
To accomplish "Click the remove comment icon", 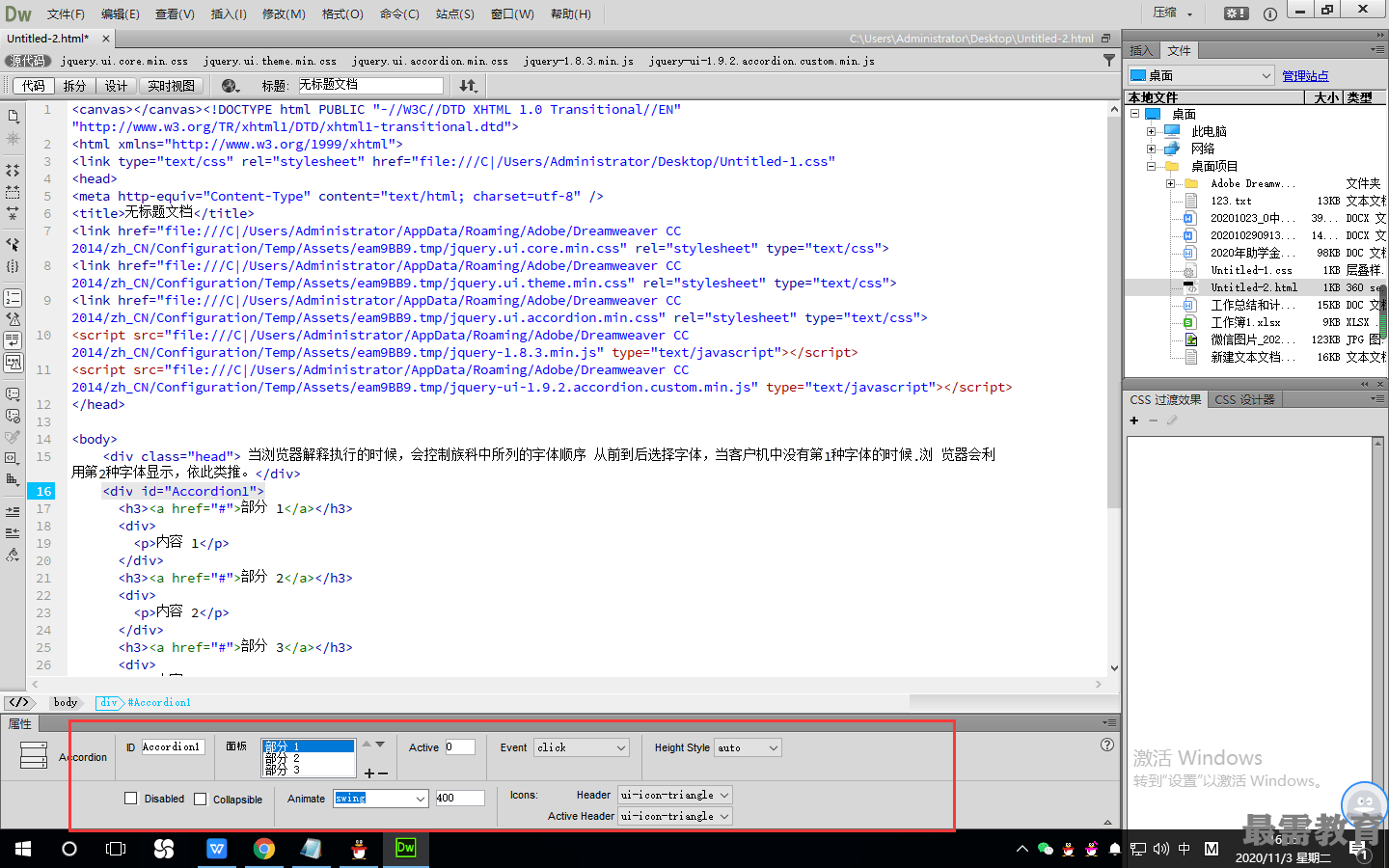I will pyautogui.click(x=13, y=416).
